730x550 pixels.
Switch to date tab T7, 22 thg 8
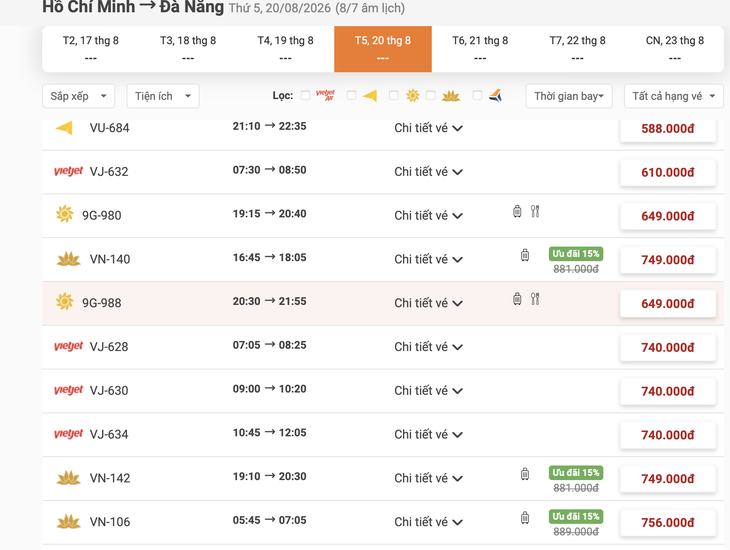(x=577, y=49)
